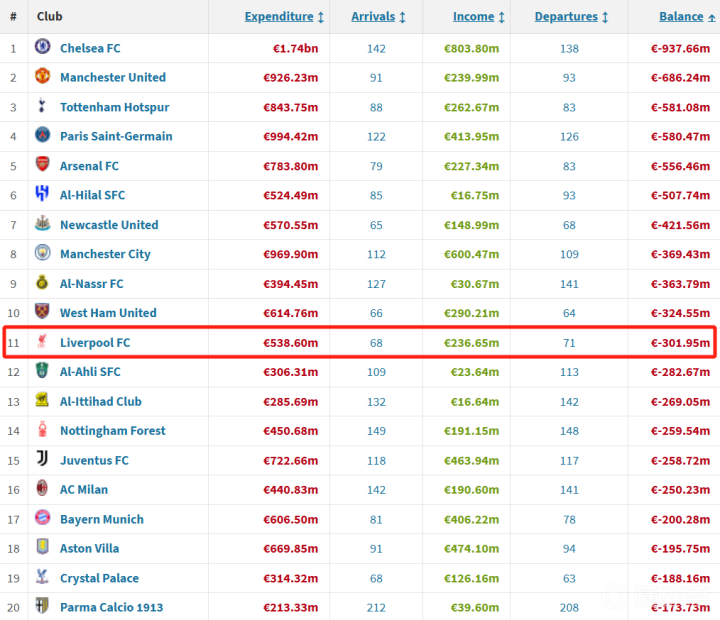Sort table by Arrivals column header
This screenshot has width=720, height=620.
(x=373, y=17)
